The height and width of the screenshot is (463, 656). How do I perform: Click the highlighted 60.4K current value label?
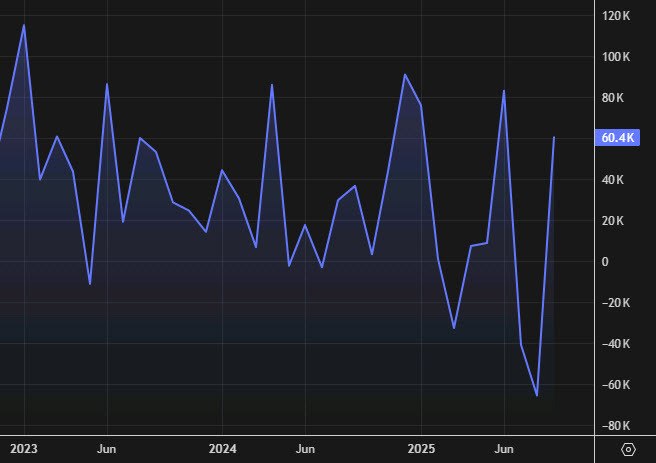[x=617, y=138]
